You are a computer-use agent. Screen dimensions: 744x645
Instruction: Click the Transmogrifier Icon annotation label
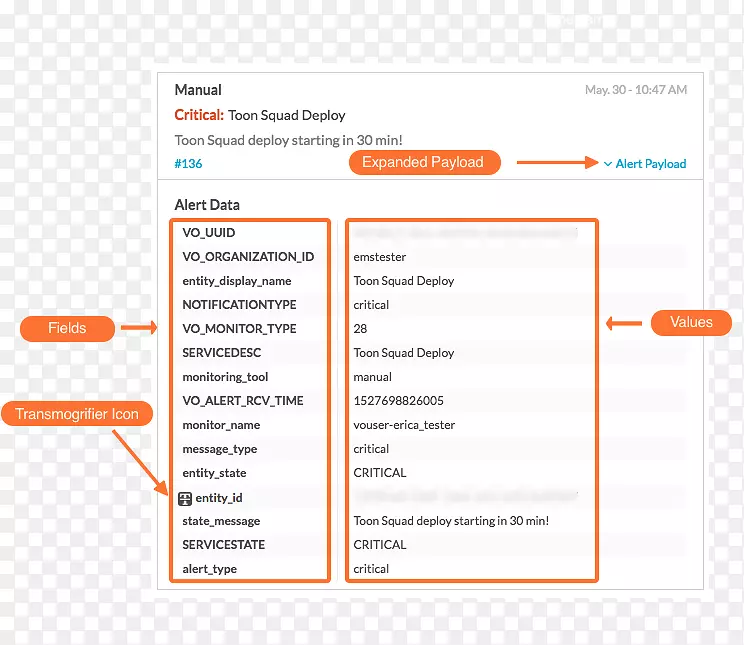point(77,414)
